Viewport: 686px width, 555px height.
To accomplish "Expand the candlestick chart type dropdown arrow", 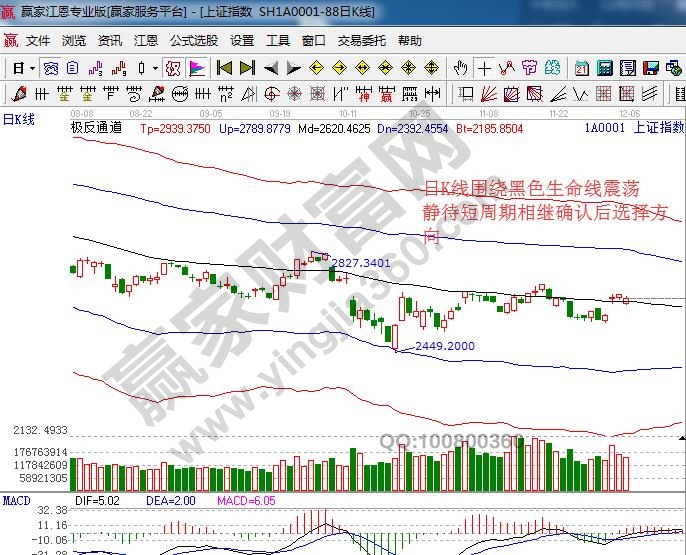I will (x=154, y=69).
